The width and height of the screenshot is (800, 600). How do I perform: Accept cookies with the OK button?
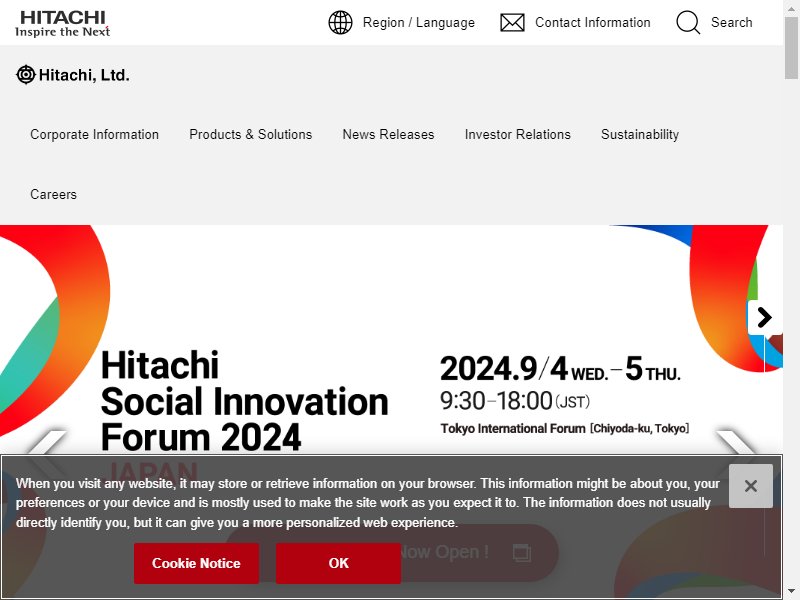[338, 563]
